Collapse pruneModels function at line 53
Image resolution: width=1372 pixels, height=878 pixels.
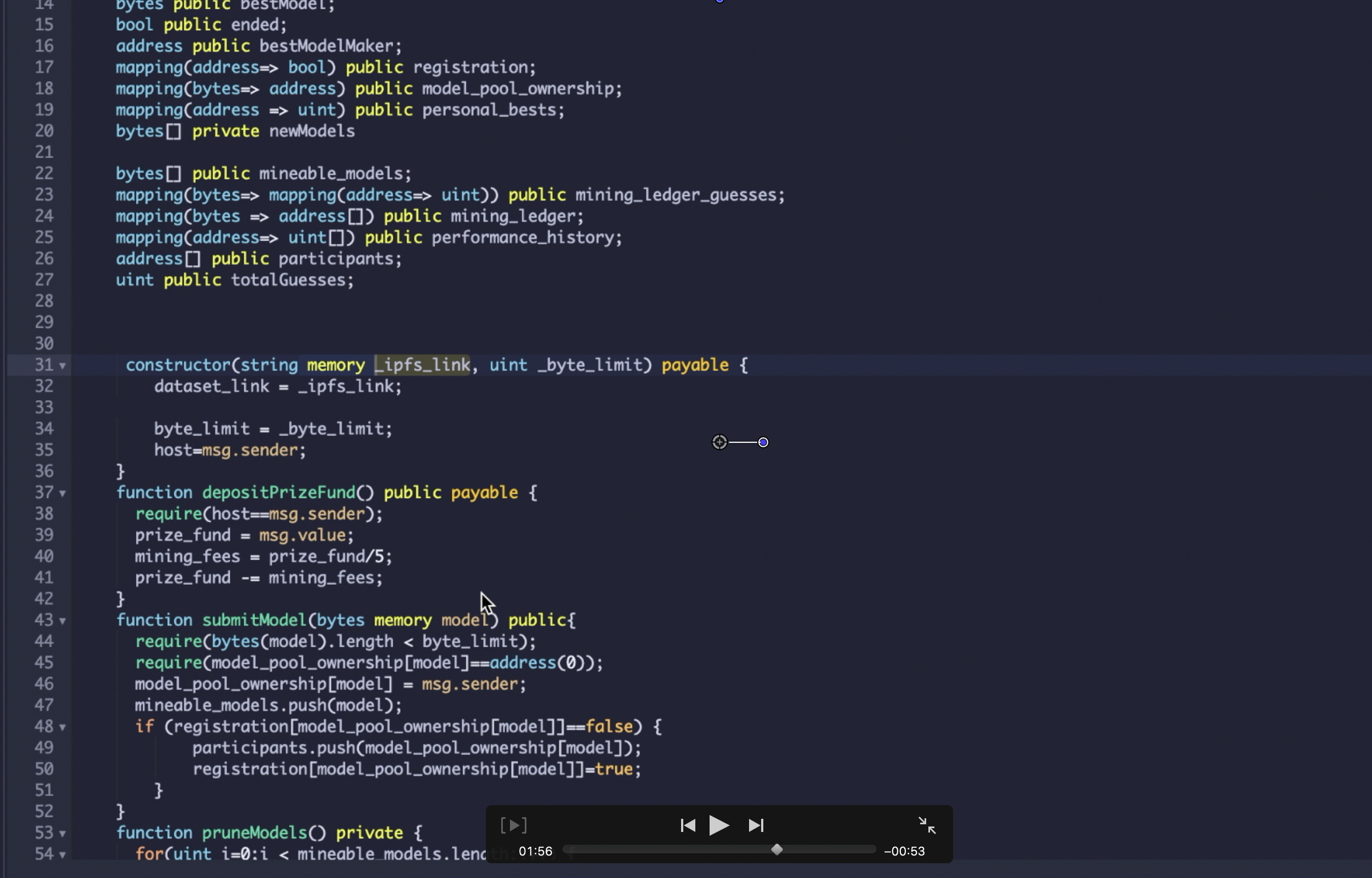coord(63,834)
